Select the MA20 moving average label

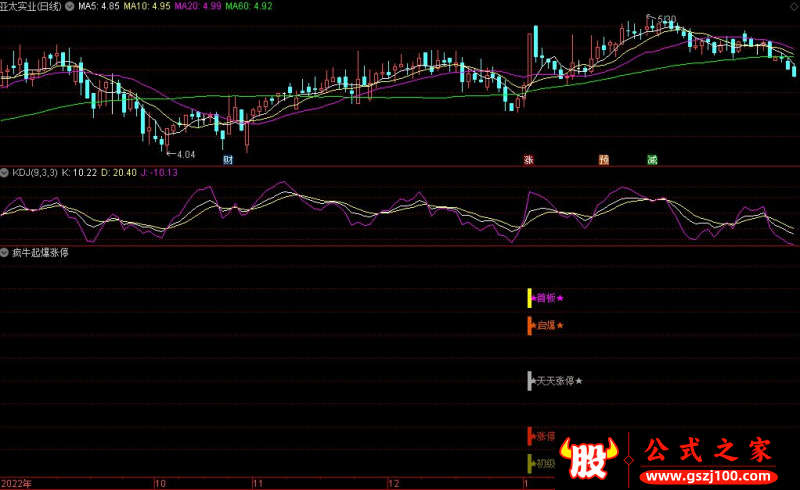(x=200, y=6)
